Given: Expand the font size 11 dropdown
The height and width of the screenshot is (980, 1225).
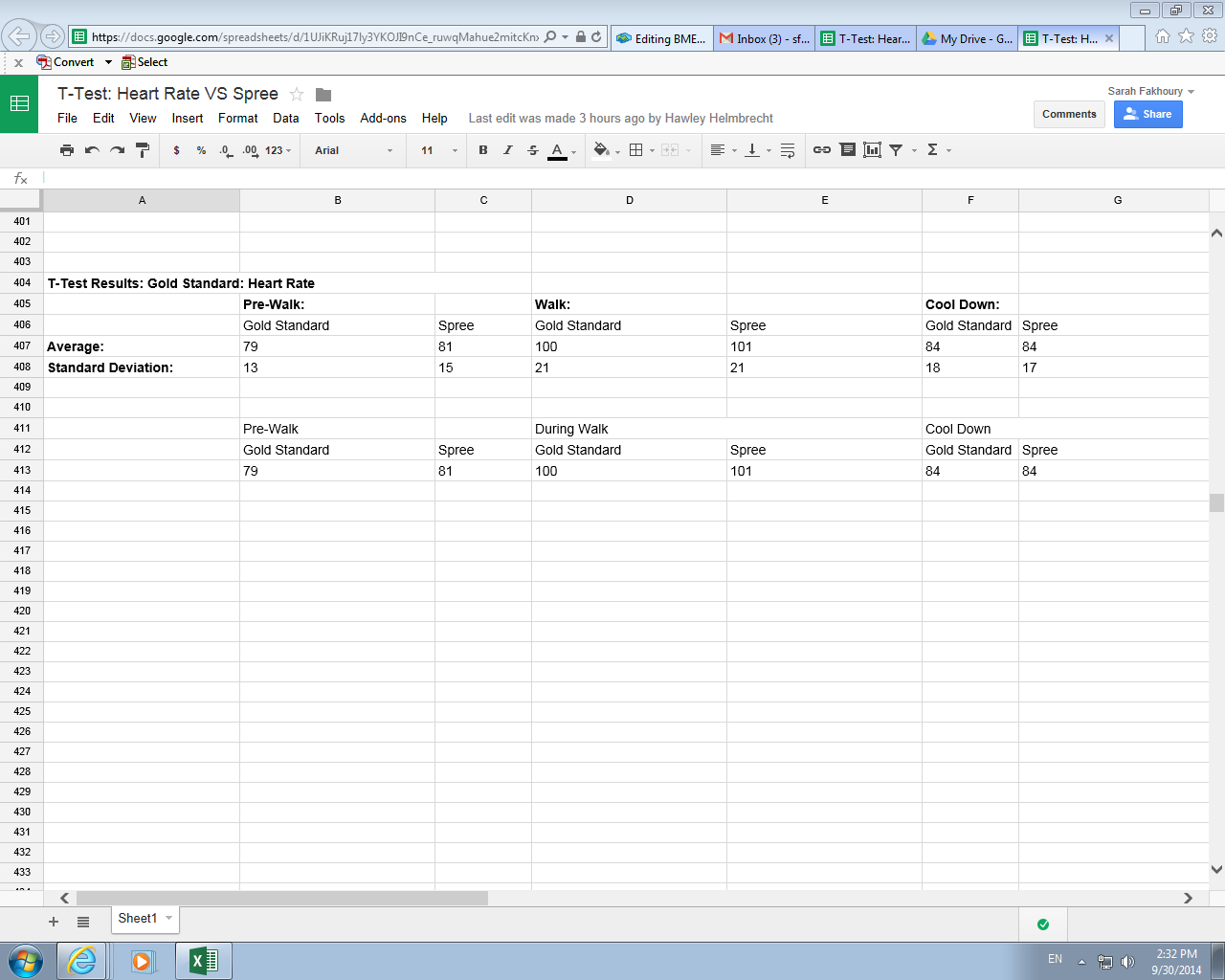Looking at the screenshot, I should [439, 150].
